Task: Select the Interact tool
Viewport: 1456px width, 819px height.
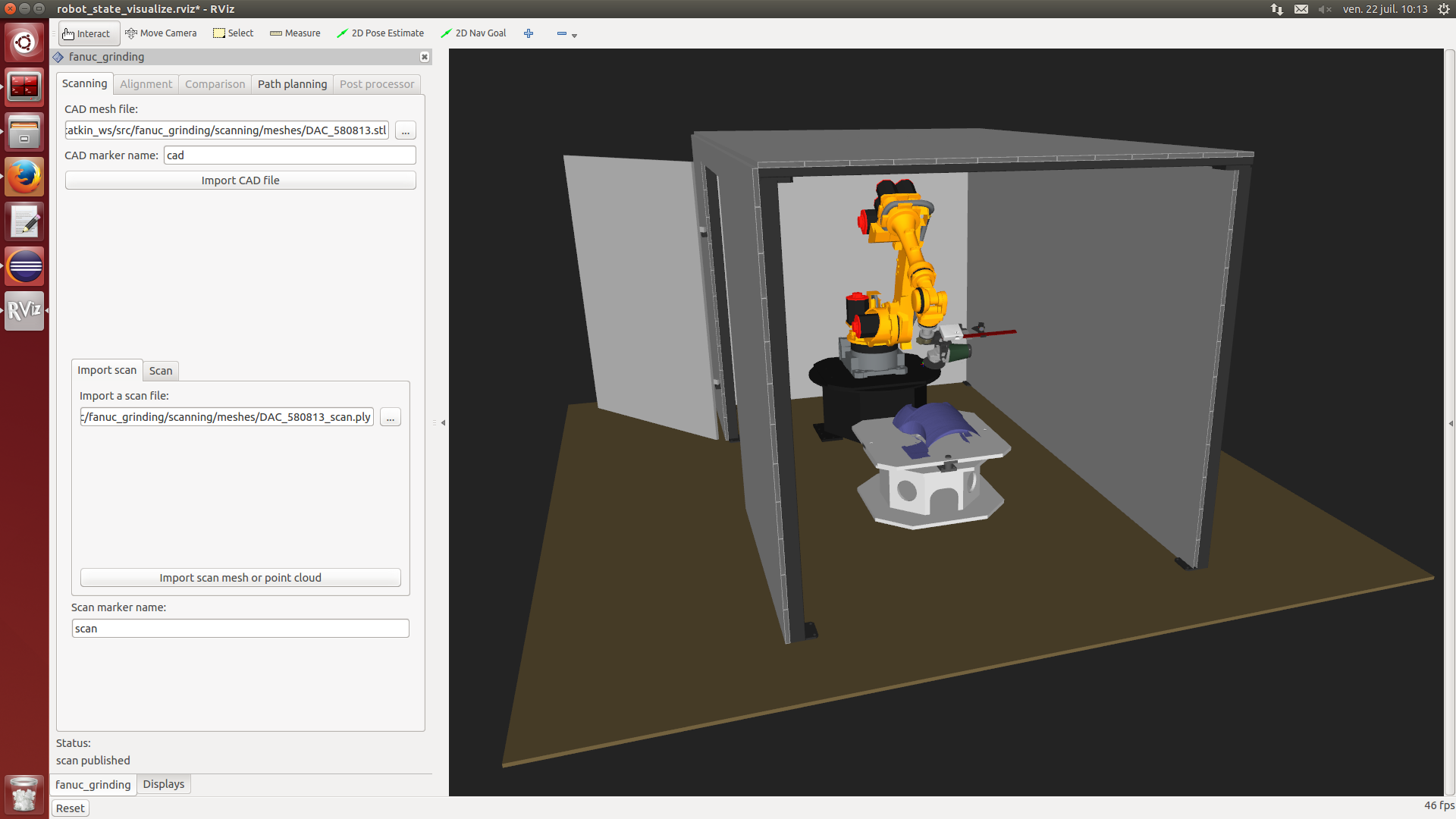Action: pos(87,33)
